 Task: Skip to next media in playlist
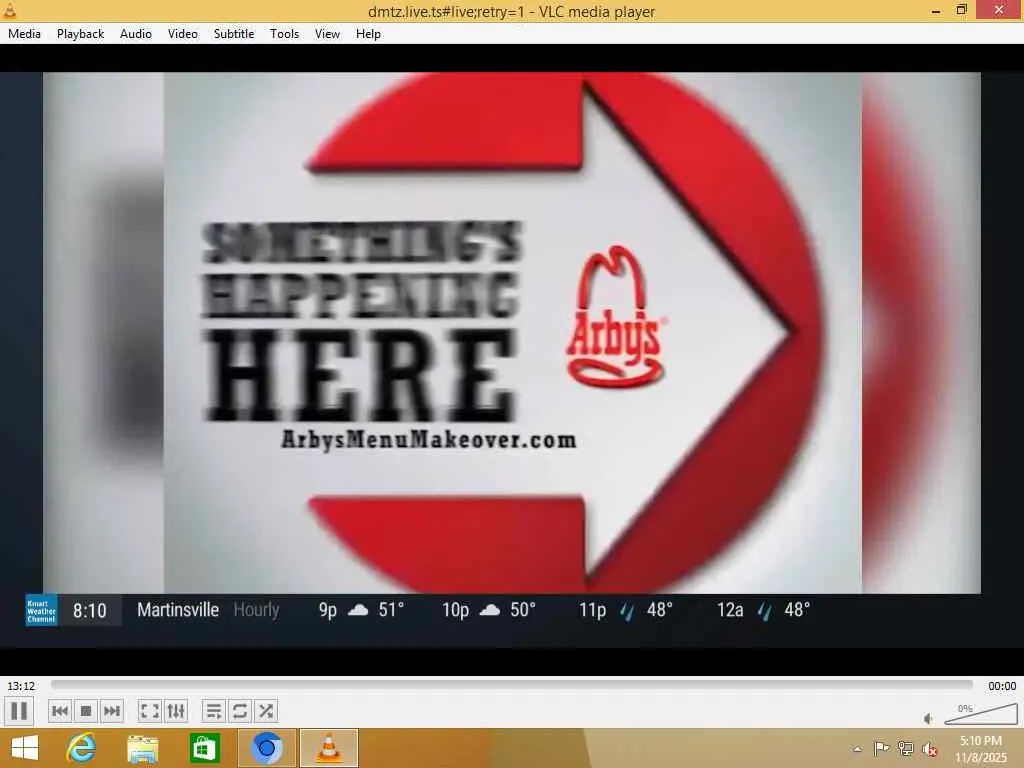click(112, 711)
